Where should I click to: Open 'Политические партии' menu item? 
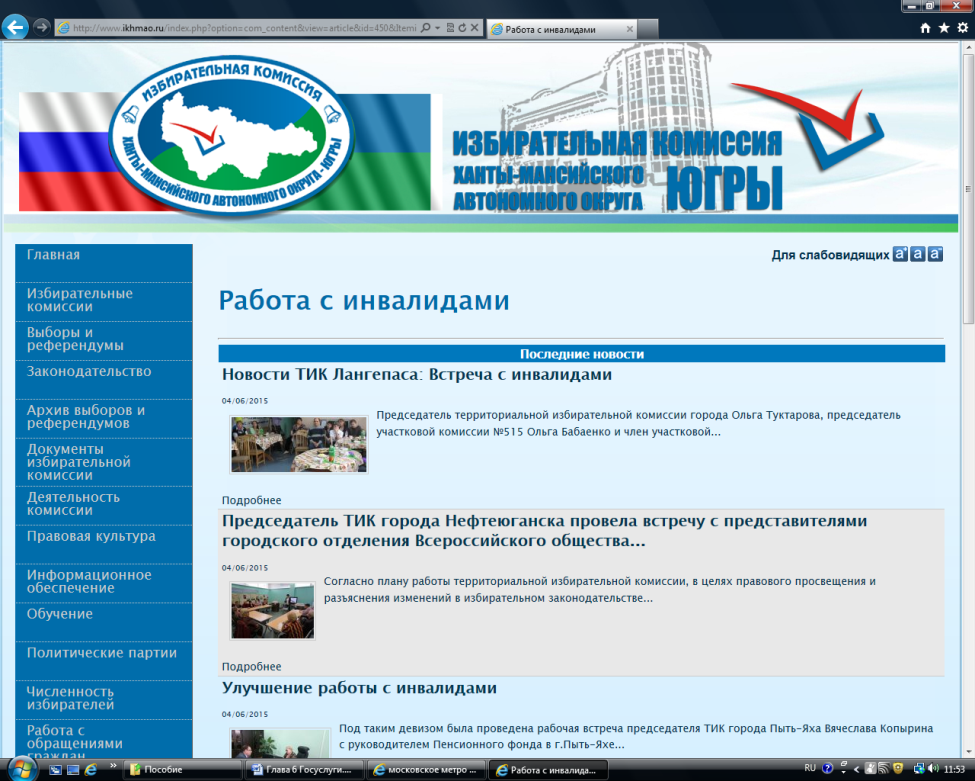pos(104,661)
